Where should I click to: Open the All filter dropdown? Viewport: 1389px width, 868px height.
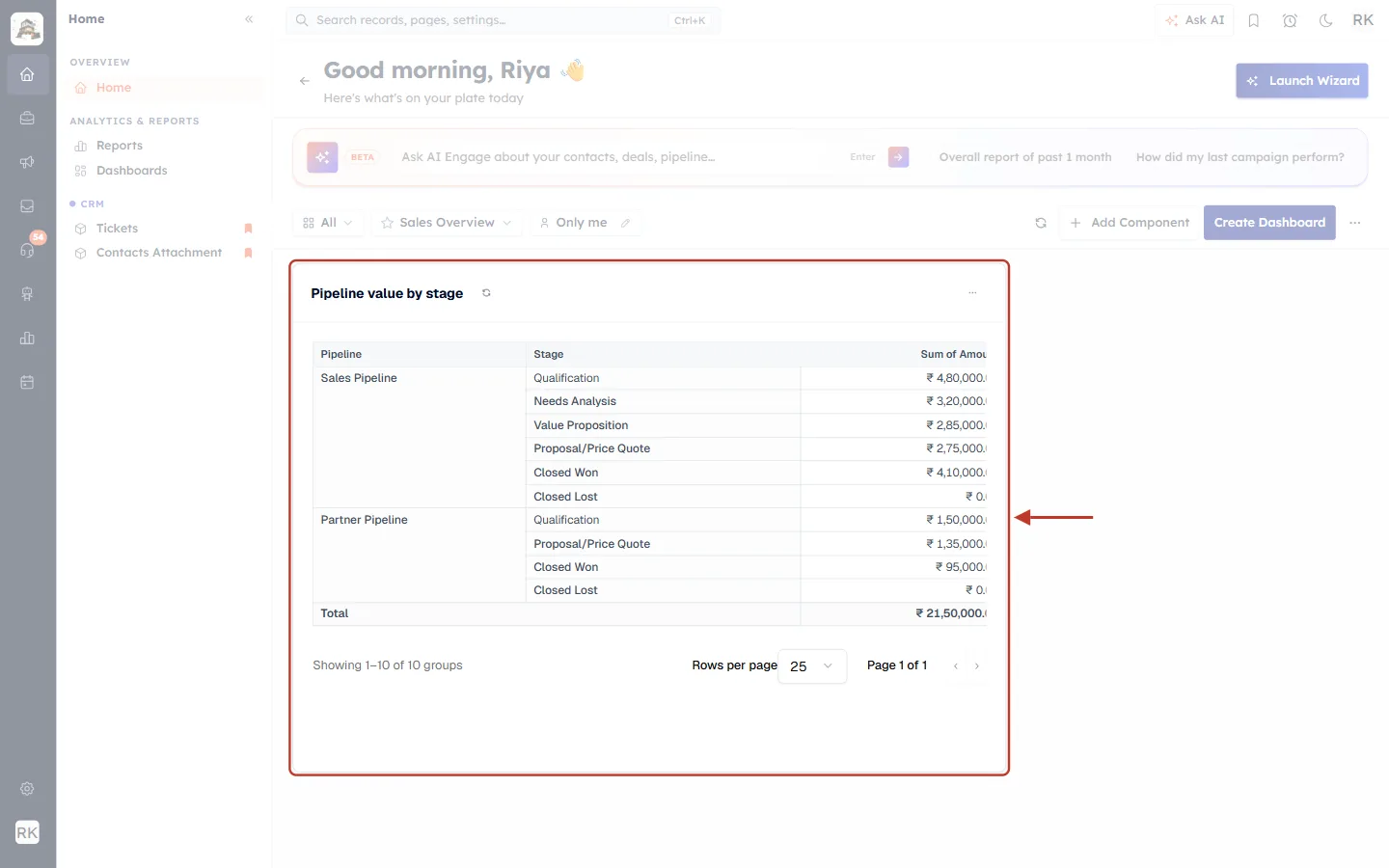328,223
